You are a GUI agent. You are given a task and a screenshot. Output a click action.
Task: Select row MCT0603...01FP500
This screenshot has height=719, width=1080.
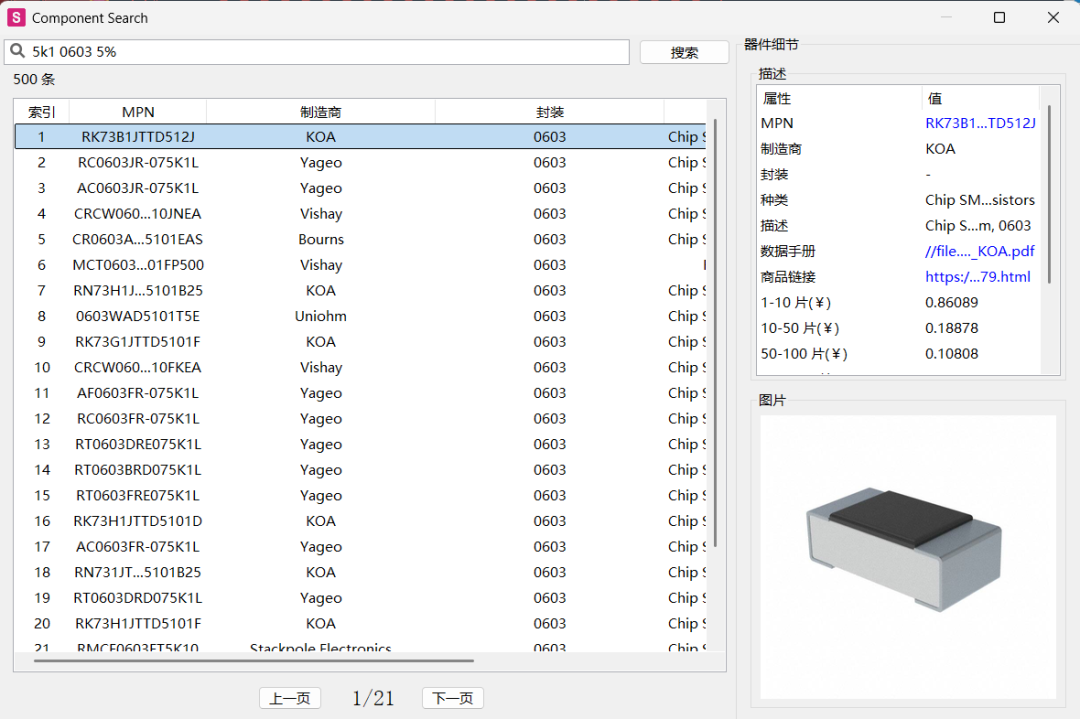360,265
